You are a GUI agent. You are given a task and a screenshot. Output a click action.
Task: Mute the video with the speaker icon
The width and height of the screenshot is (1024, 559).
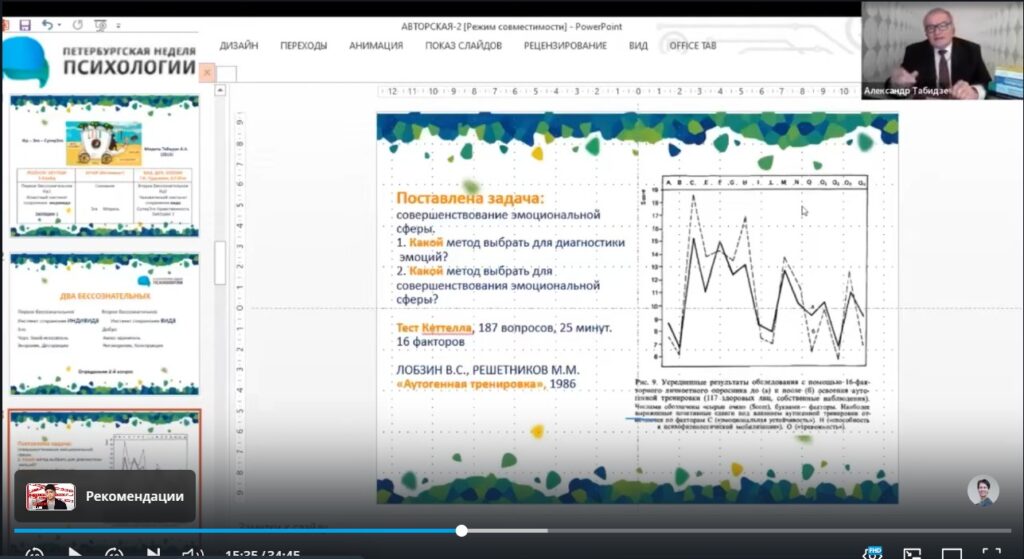point(191,553)
